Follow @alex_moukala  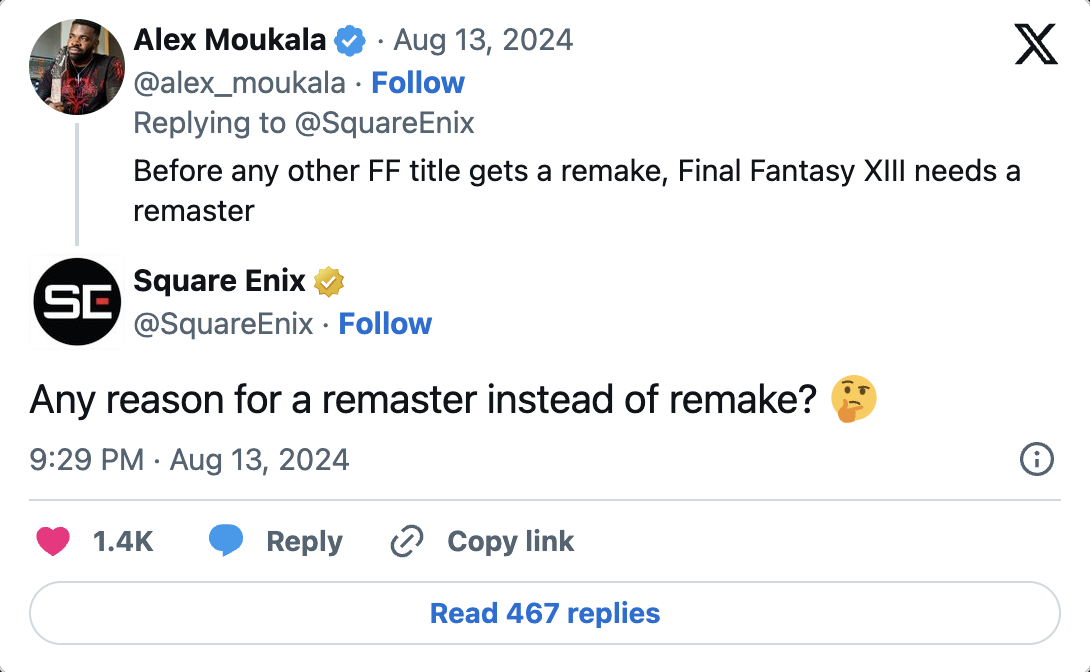click(x=418, y=82)
